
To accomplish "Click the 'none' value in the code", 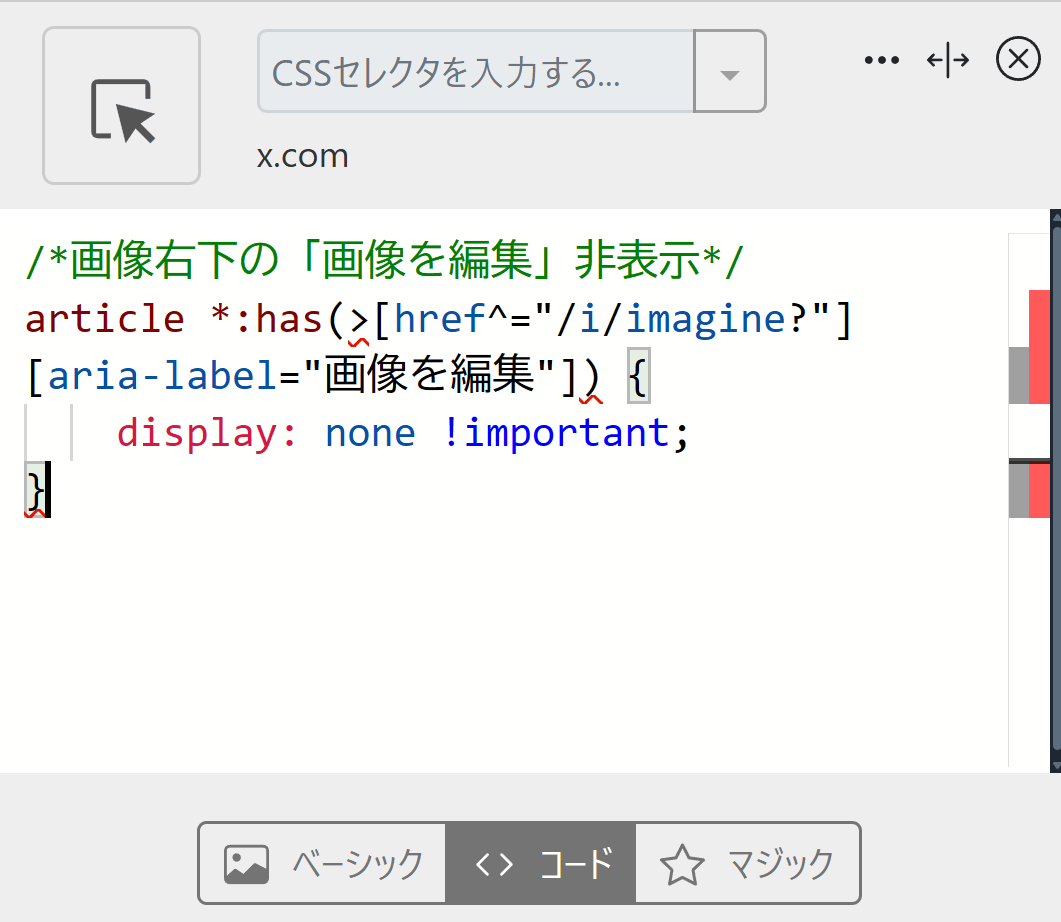I will (x=369, y=433).
